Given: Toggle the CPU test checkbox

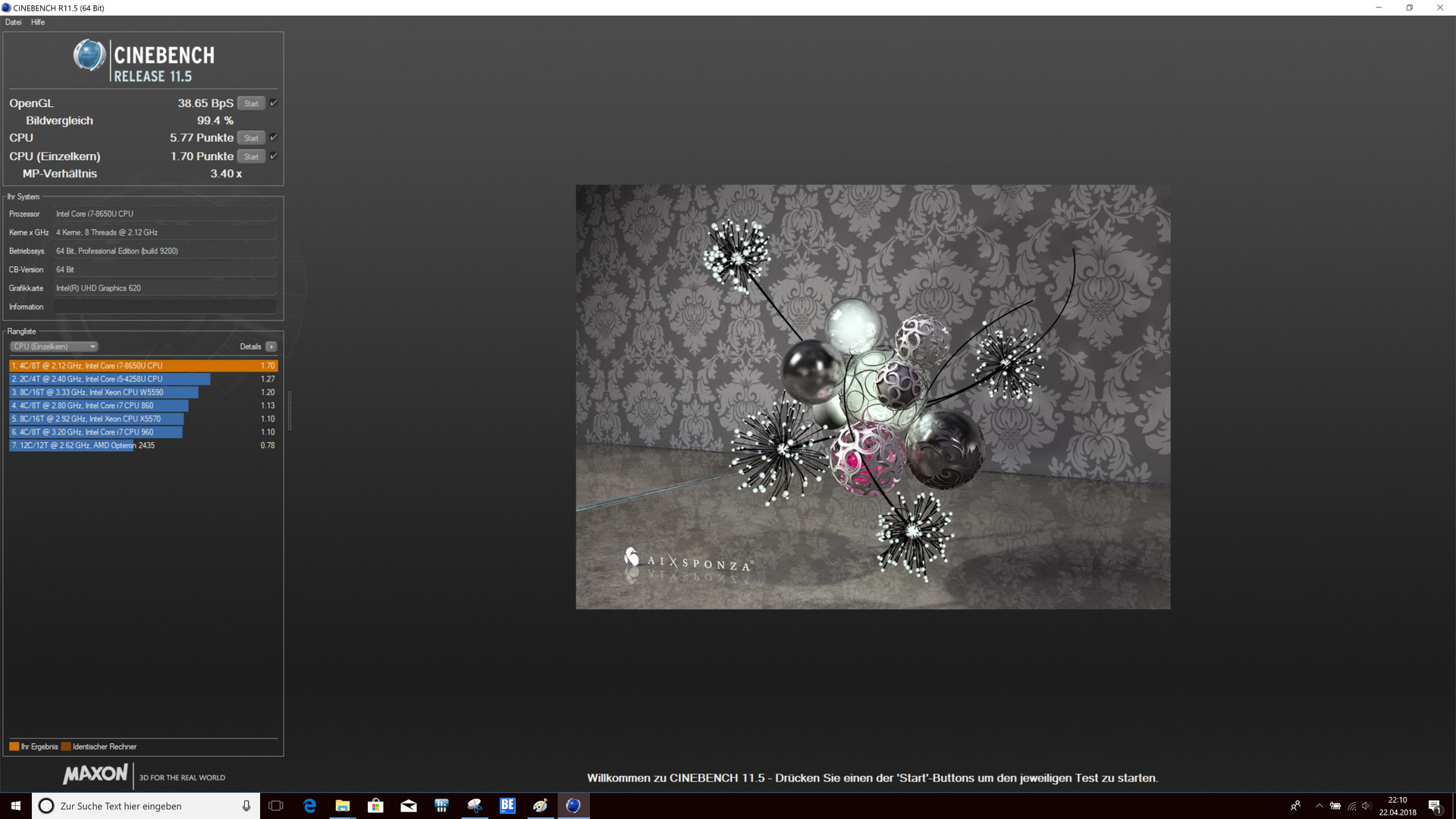Looking at the screenshot, I should click(x=274, y=137).
